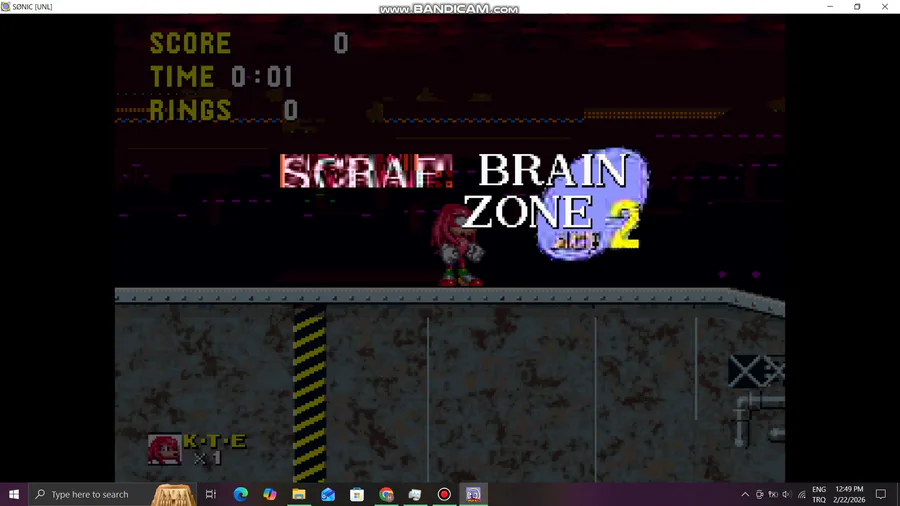This screenshot has height=506, width=900.
Task: Click the 'BRAIN' title card text
Action: 553,170
